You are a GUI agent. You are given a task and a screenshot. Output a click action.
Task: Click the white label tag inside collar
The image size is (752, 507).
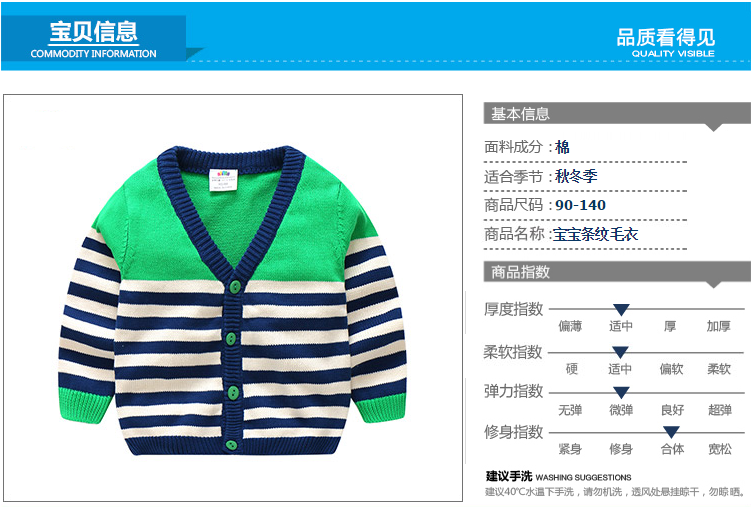pos(223,179)
